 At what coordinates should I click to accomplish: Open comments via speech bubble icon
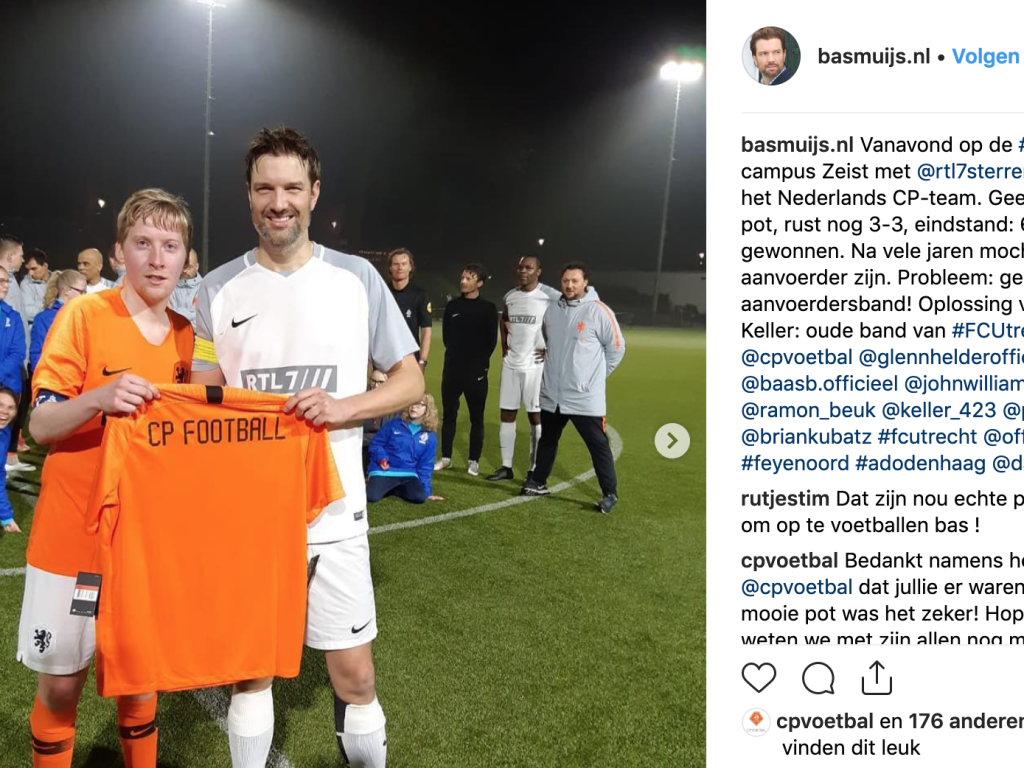818,677
